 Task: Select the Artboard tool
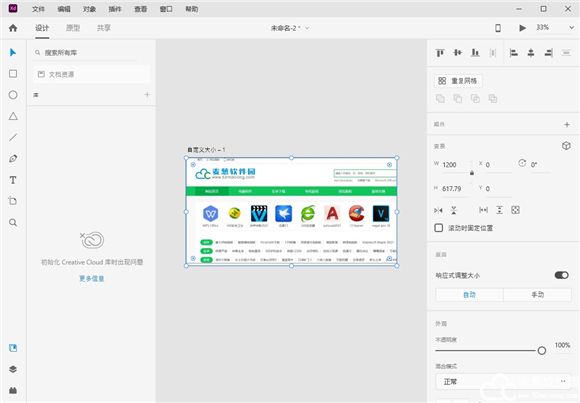pyautogui.click(x=13, y=201)
